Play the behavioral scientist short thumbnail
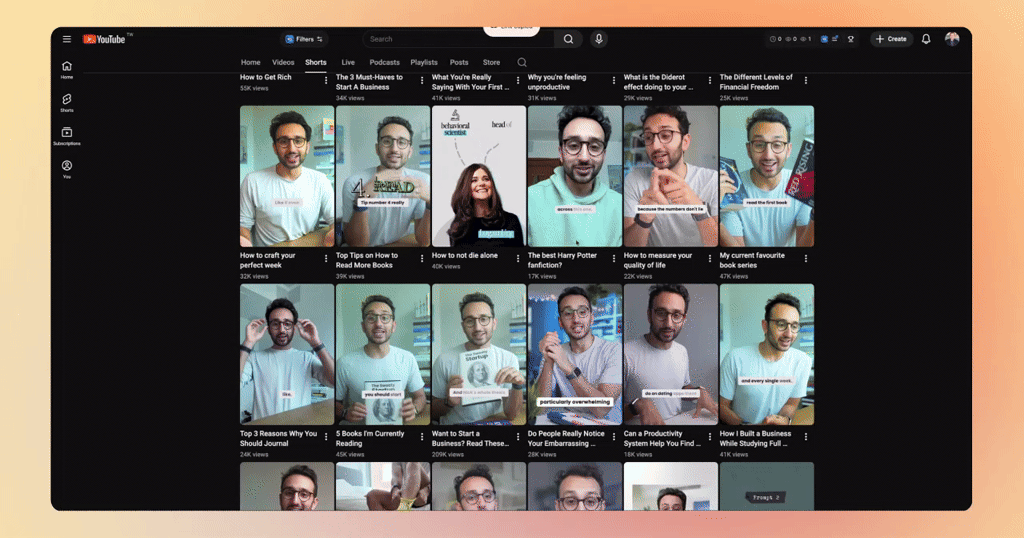1024x538 pixels. click(x=479, y=176)
